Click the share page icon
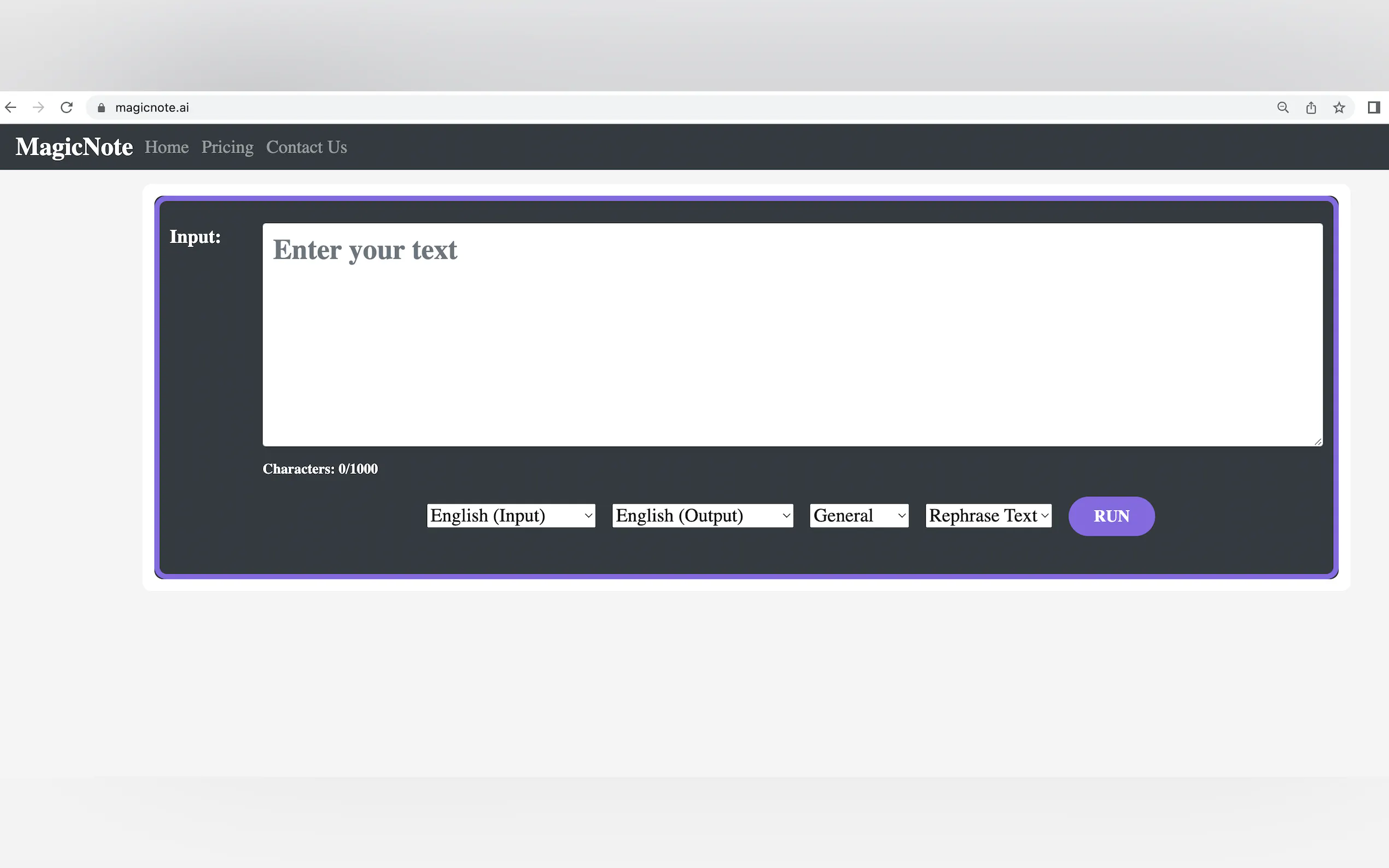Viewport: 1389px width, 868px height. click(1311, 107)
